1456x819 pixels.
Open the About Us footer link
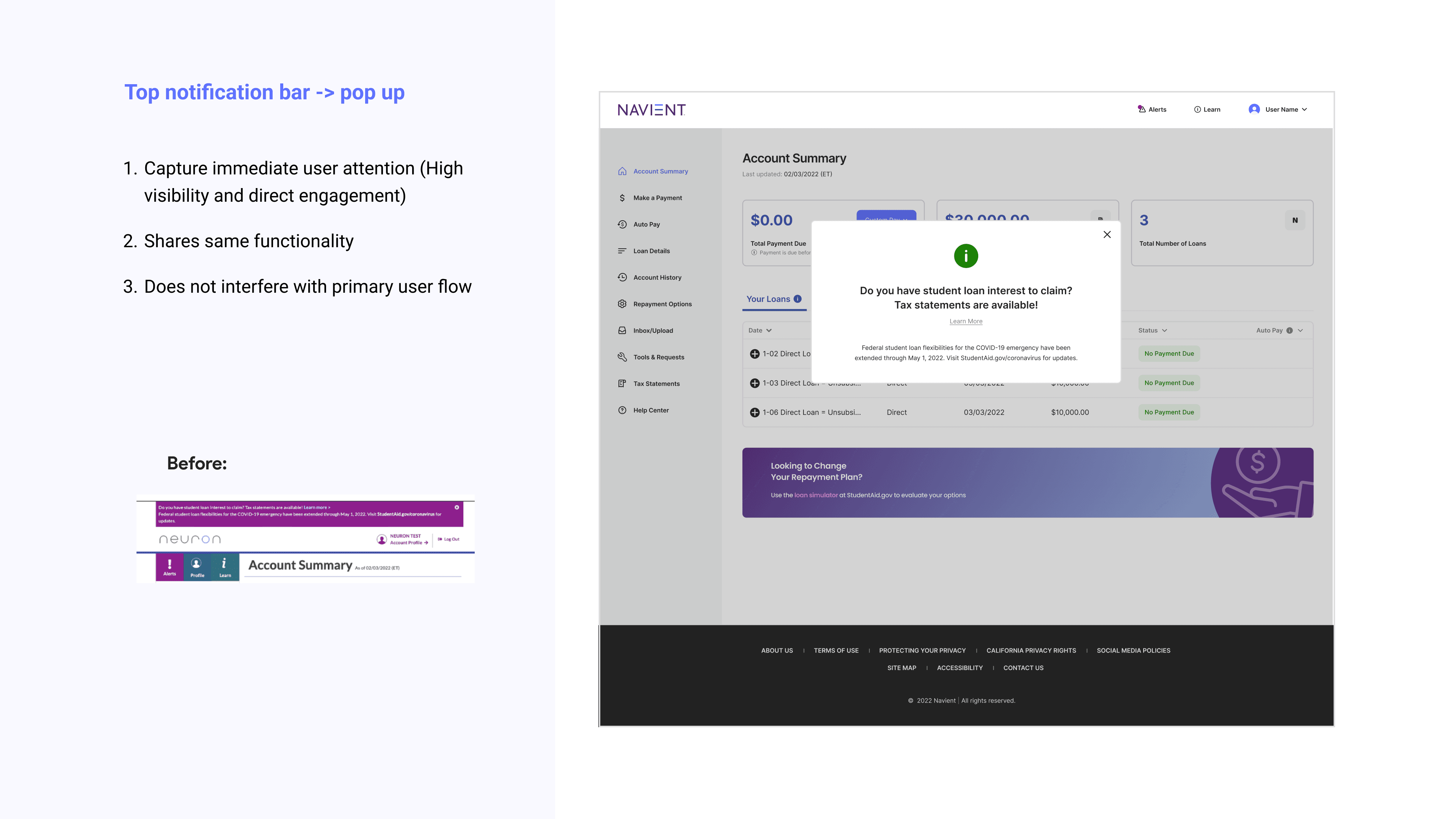(777, 651)
